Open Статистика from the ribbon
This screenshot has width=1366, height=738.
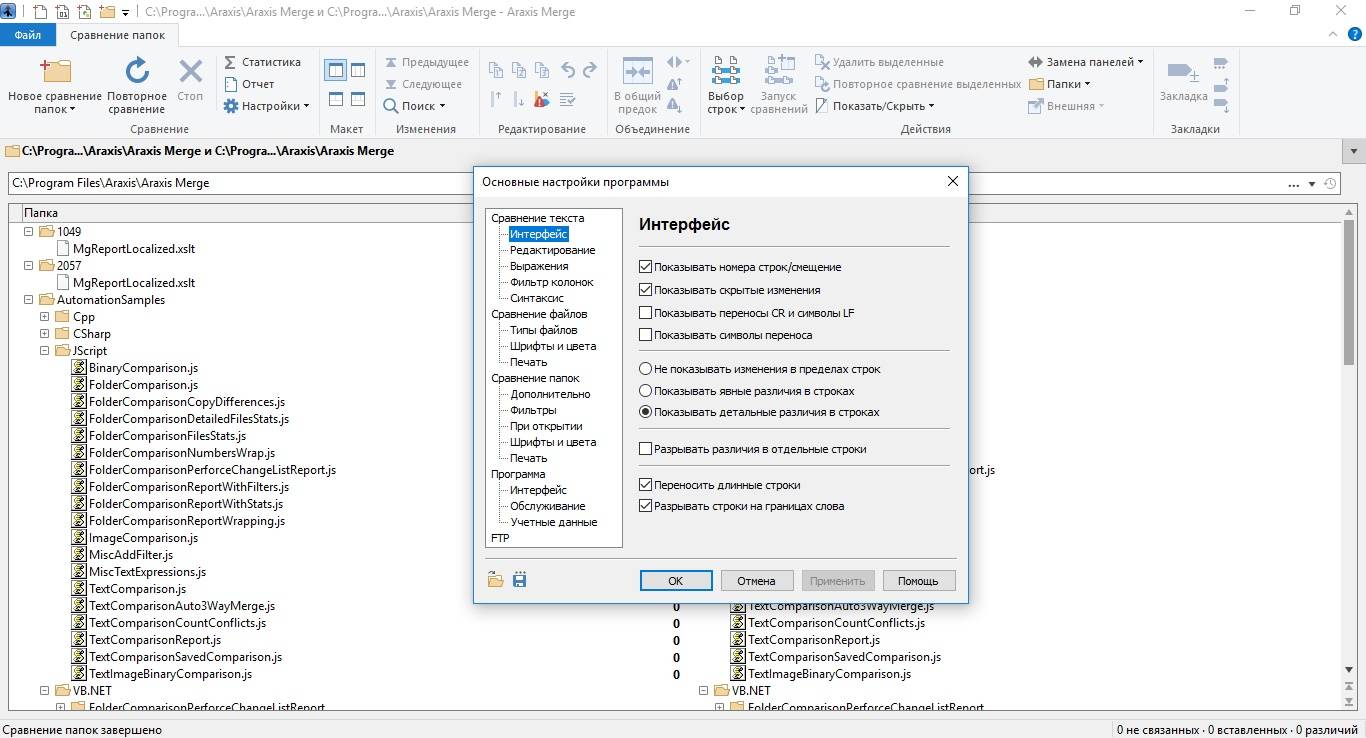tap(262, 62)
